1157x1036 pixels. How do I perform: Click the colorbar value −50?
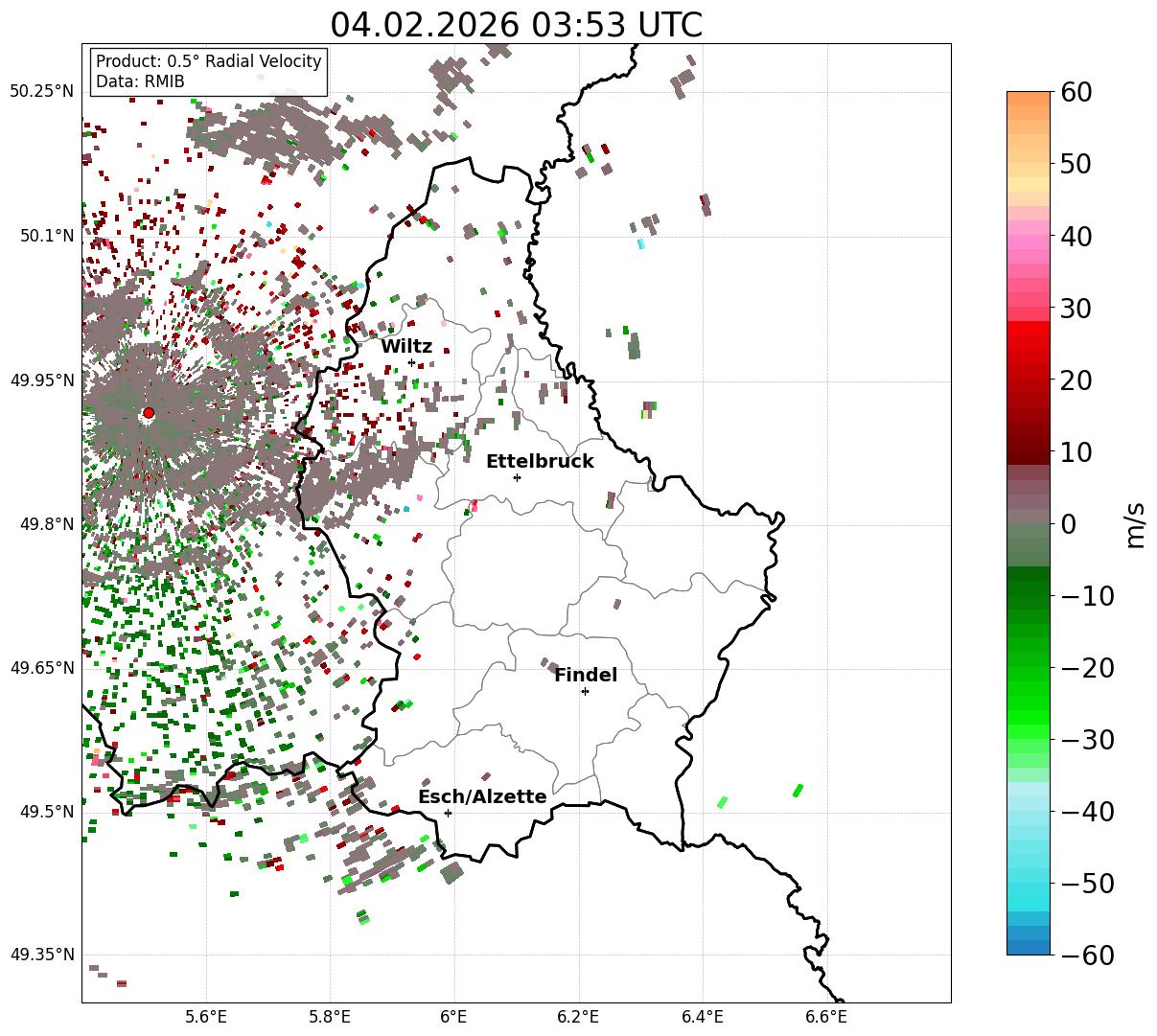point(1086,884)
